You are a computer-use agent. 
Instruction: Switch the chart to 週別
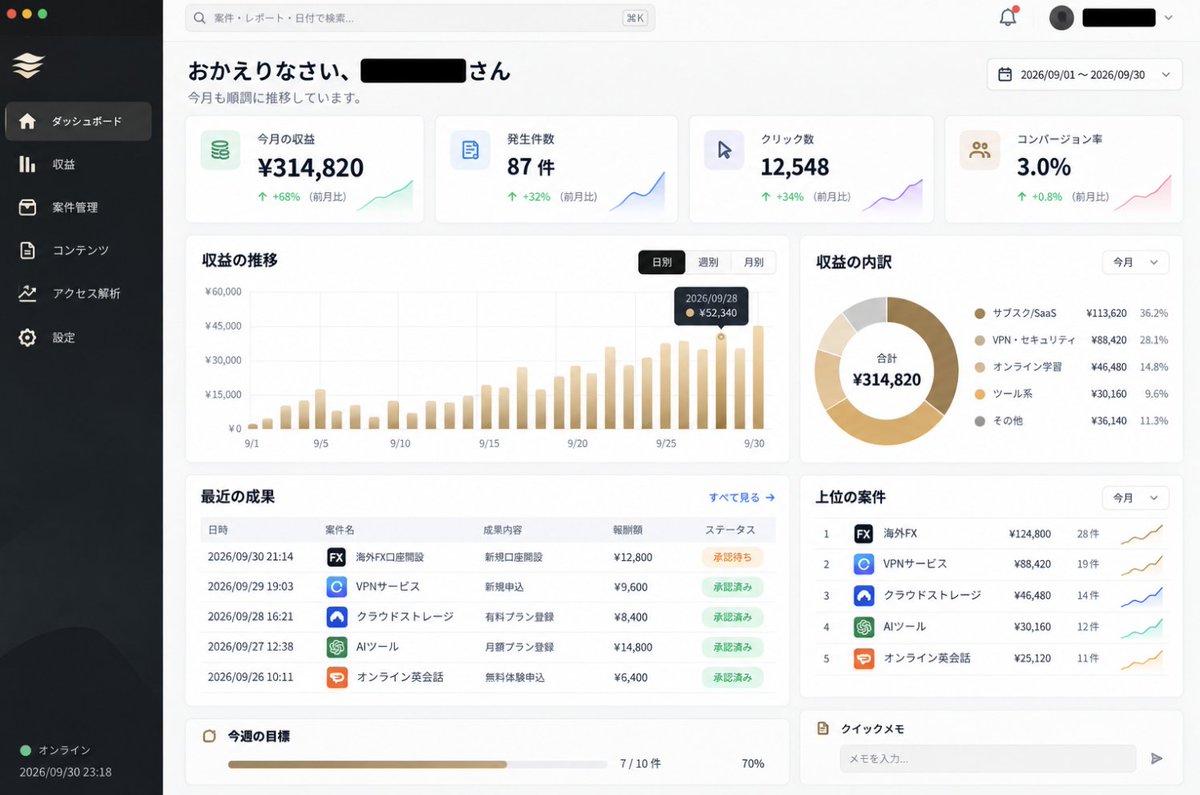(x=708, y=262)
